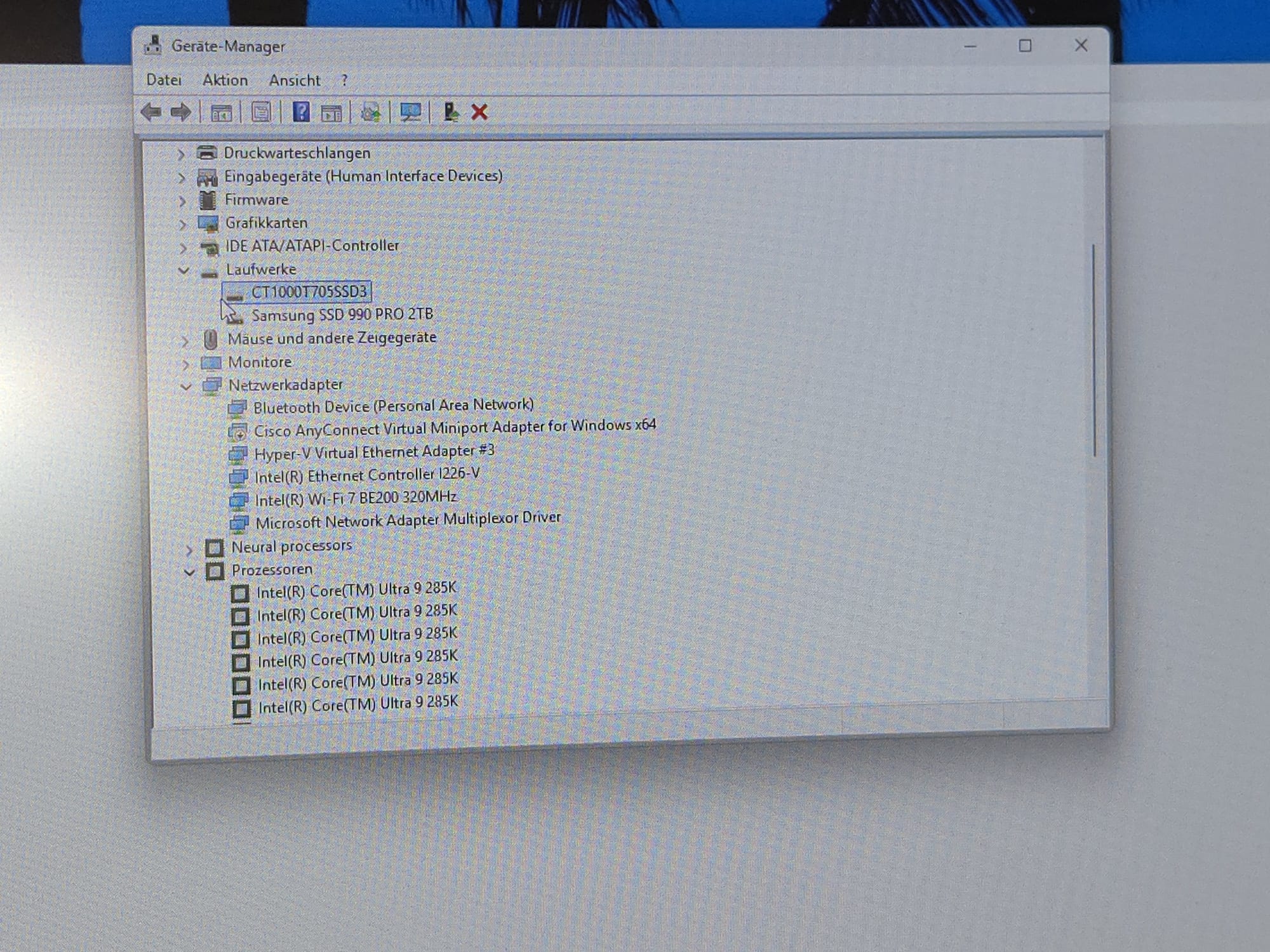Screen dimensions: 1270x952
Task: Expand the Neural processors category
Action: [x=189, y=548]
